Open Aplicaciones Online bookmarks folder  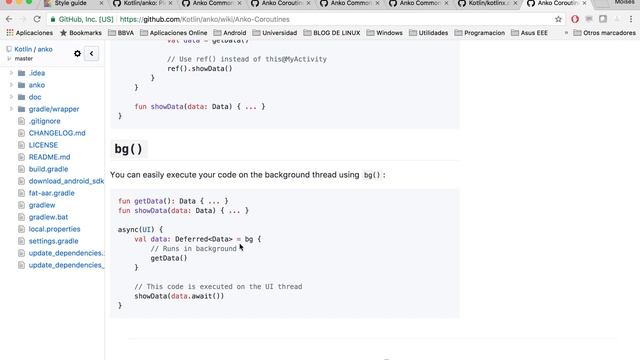pos(173,33)
